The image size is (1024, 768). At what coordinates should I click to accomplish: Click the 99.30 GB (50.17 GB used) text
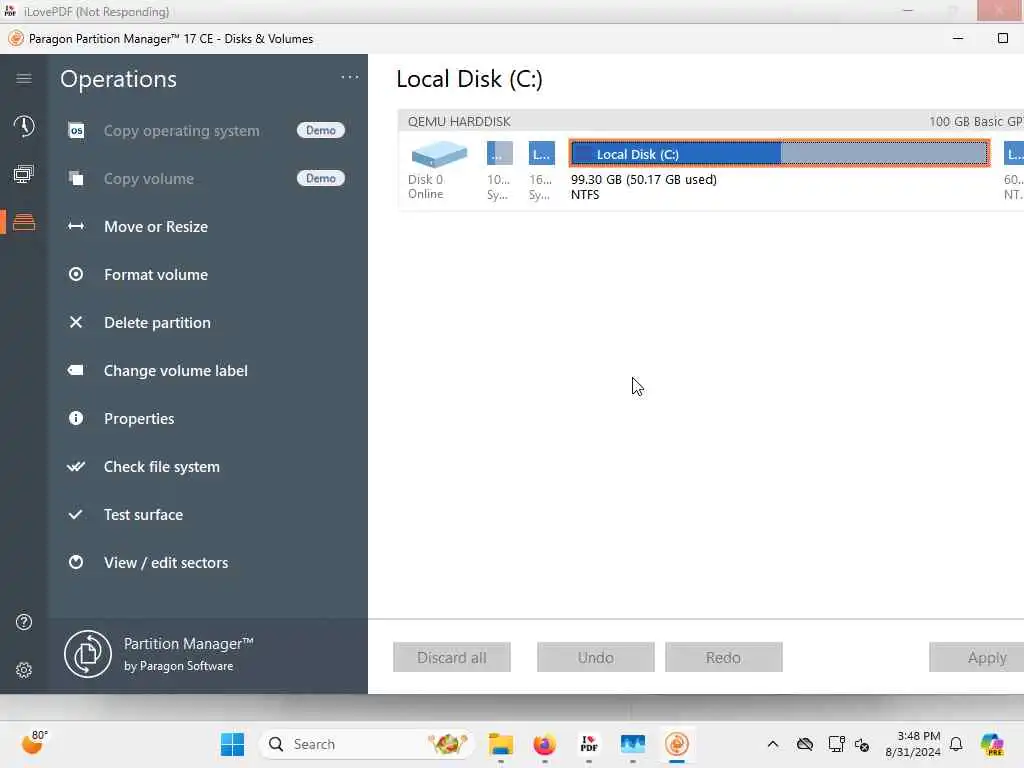pyautogui.click(x=643, y=179)
